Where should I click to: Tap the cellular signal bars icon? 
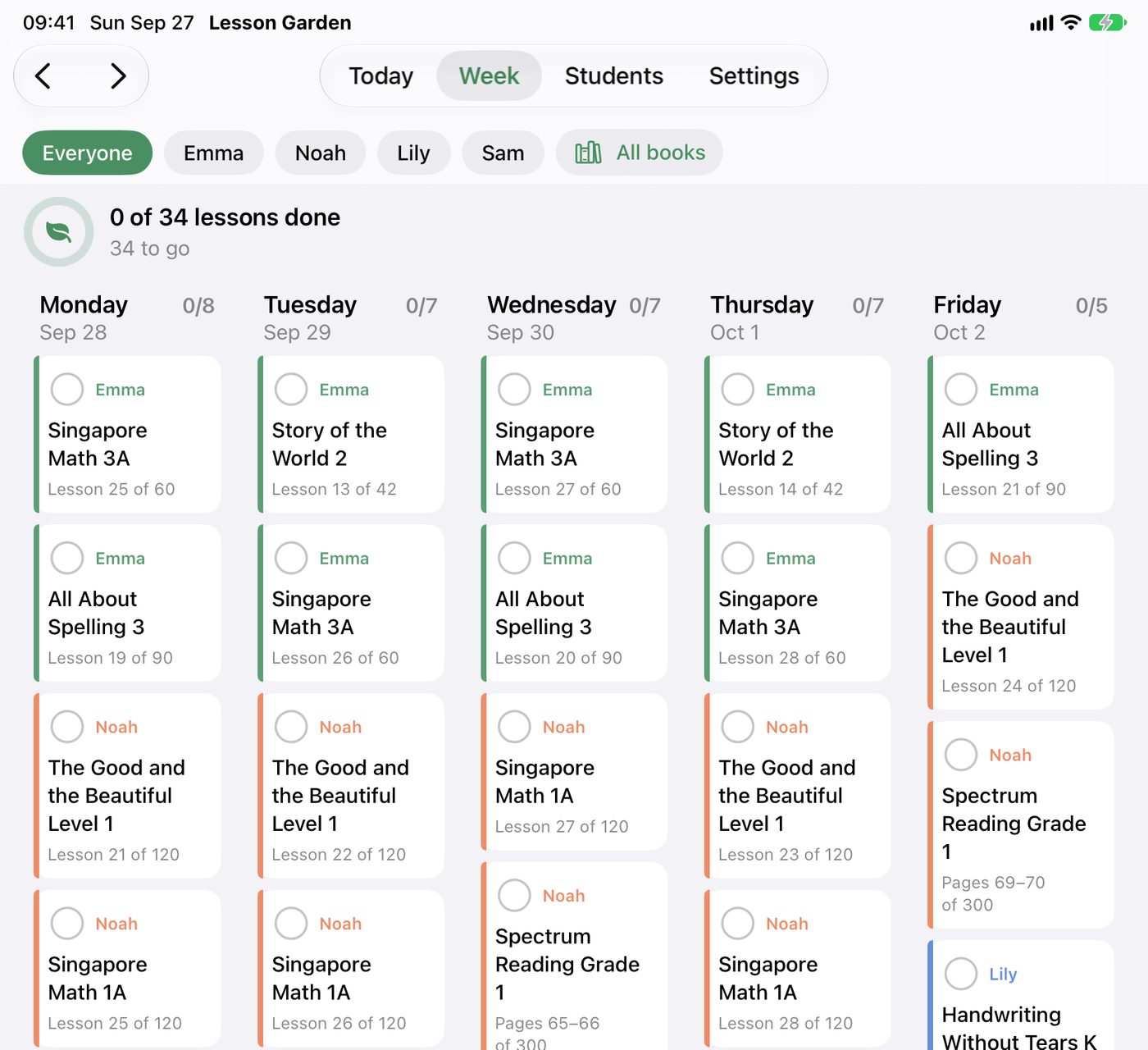1041,23
